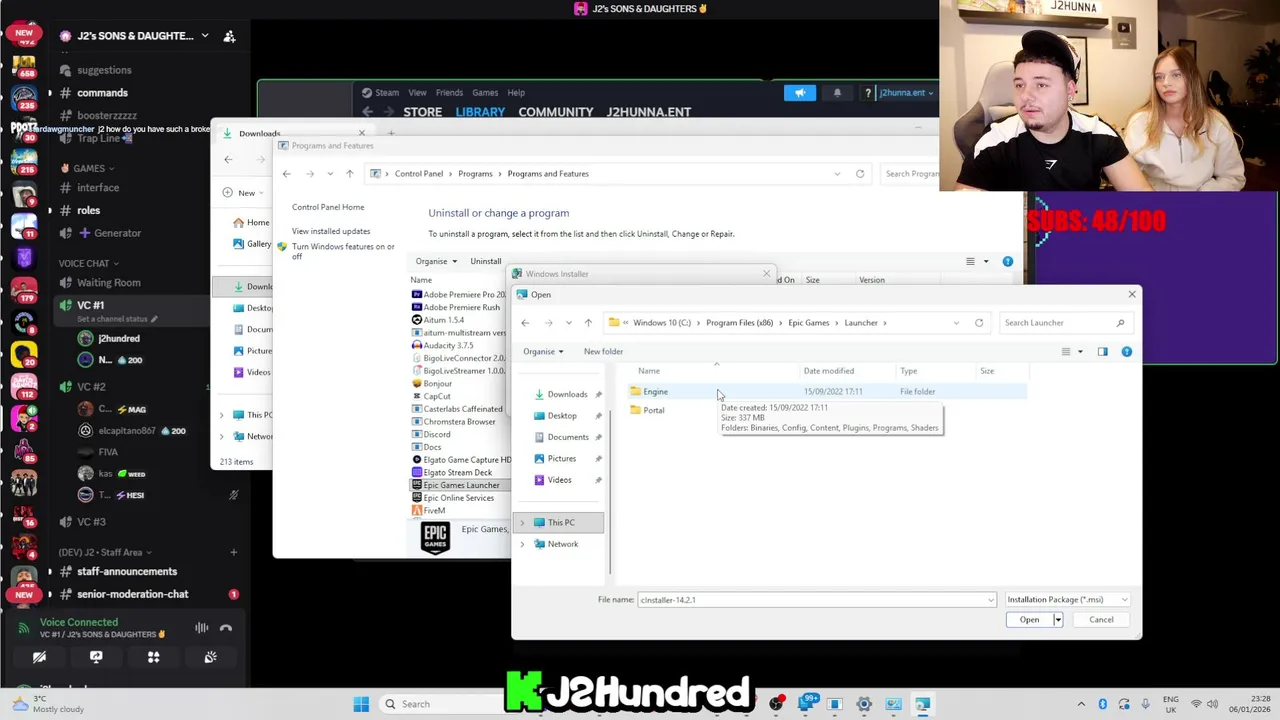Click the Windows taskbar Search box
The height and width of the screenshot is (720, 1280).
(x=442, y=704)
